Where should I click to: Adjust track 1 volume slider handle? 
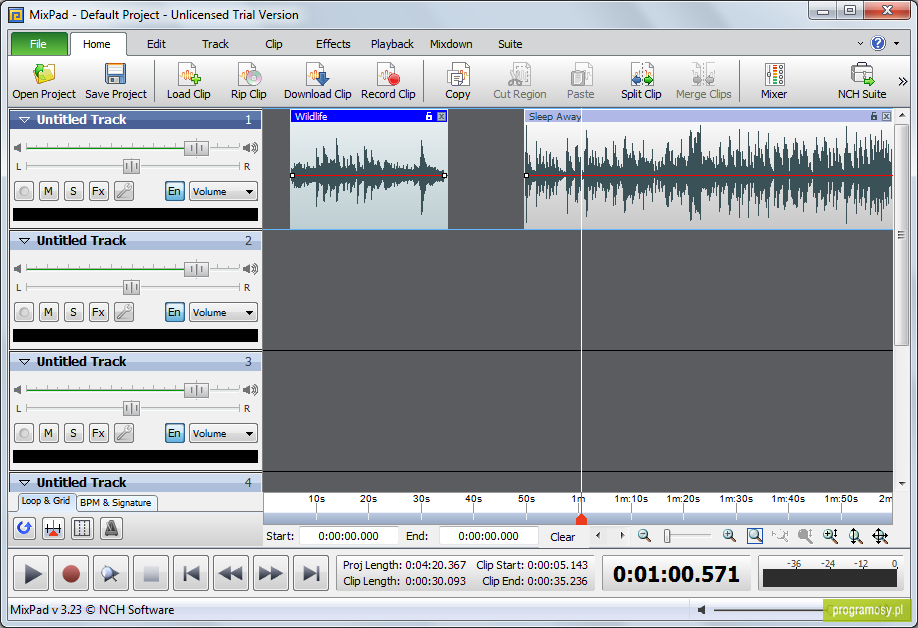[x=196, y=148]
